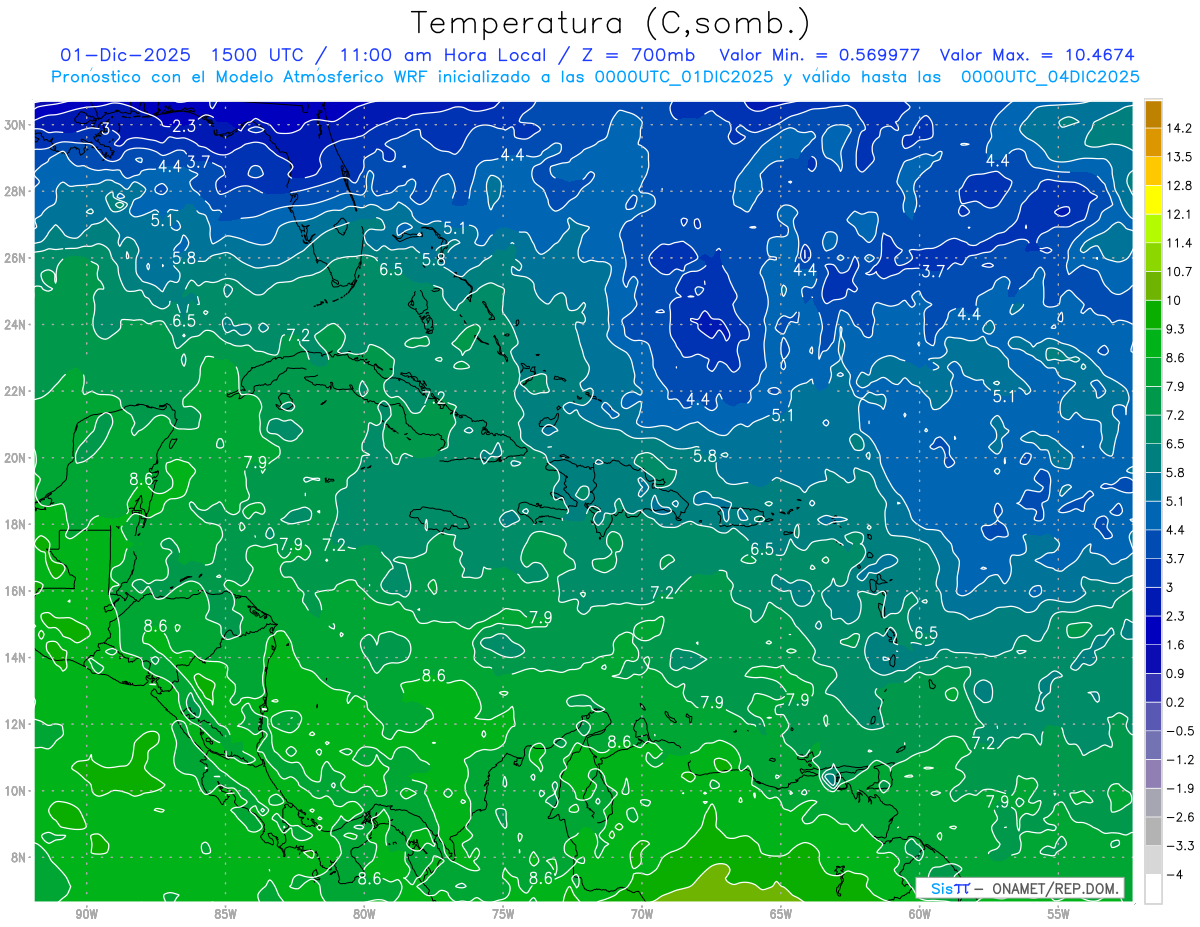Click latitude axis label "30N"
Viewport: 1200px width, 927px height.
coord(15,125)
